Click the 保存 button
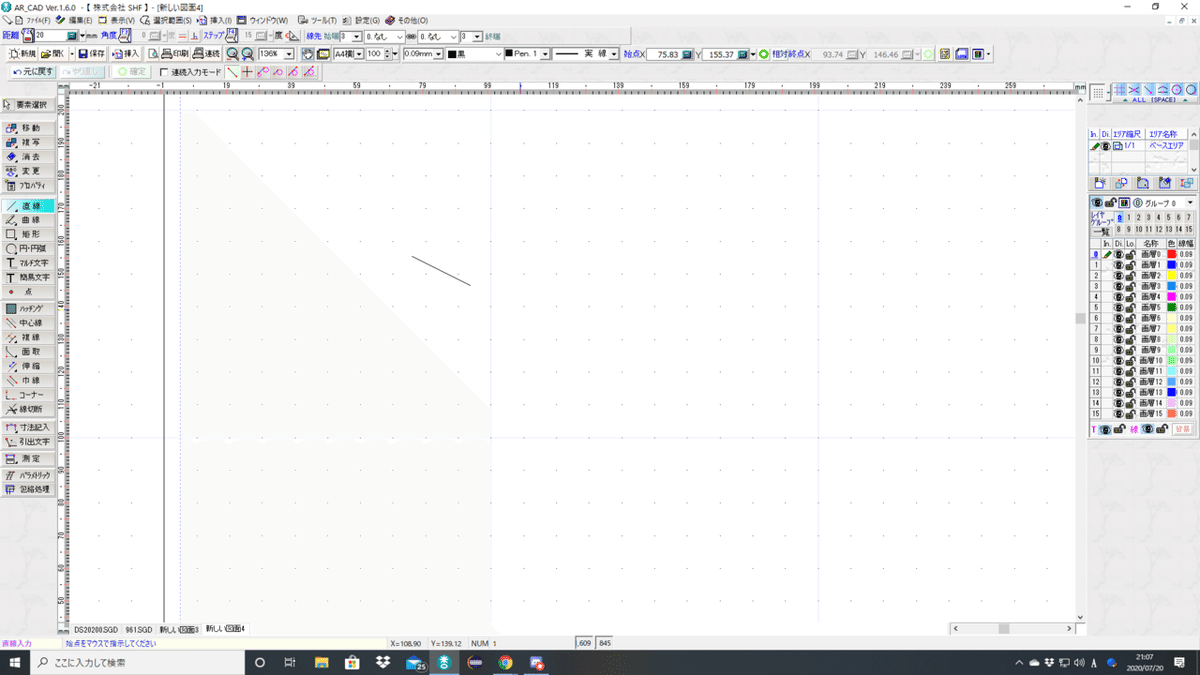Screen dimensions: 1200x675 tap(92, 54)
